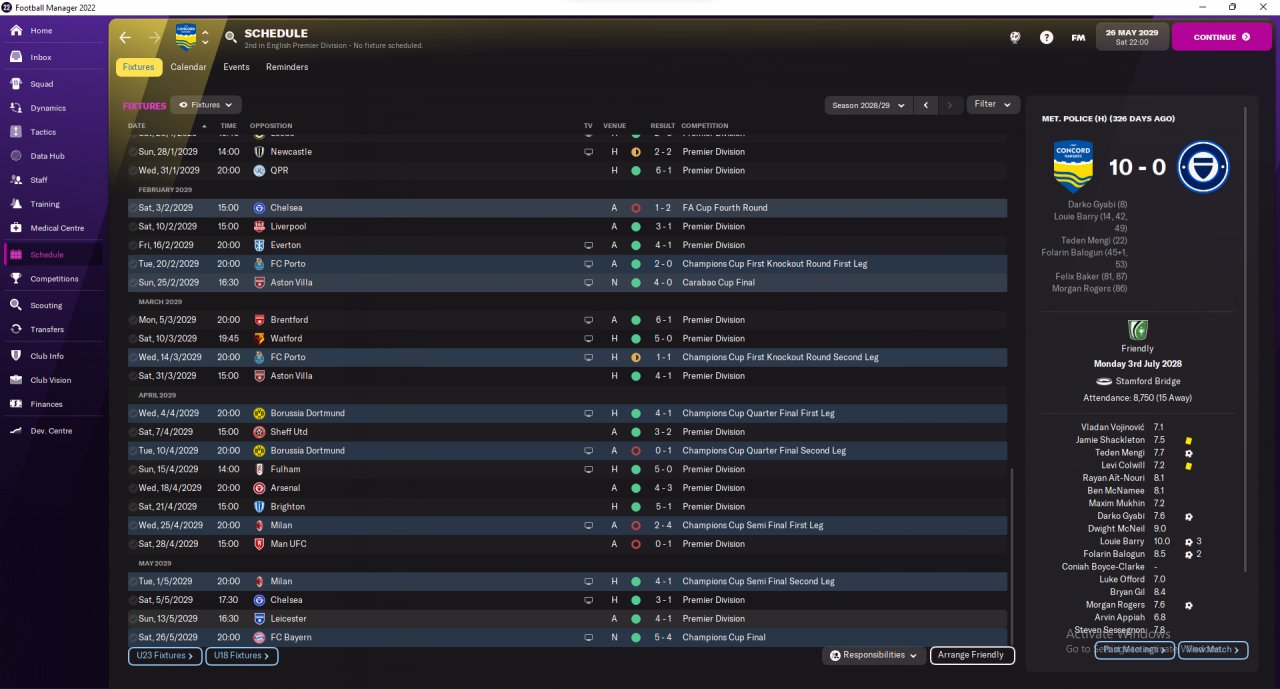This screenshot has width=1280, height=689.
Task: Toggle the row marker for Arsenal fixture
Action: pos(133,488)
